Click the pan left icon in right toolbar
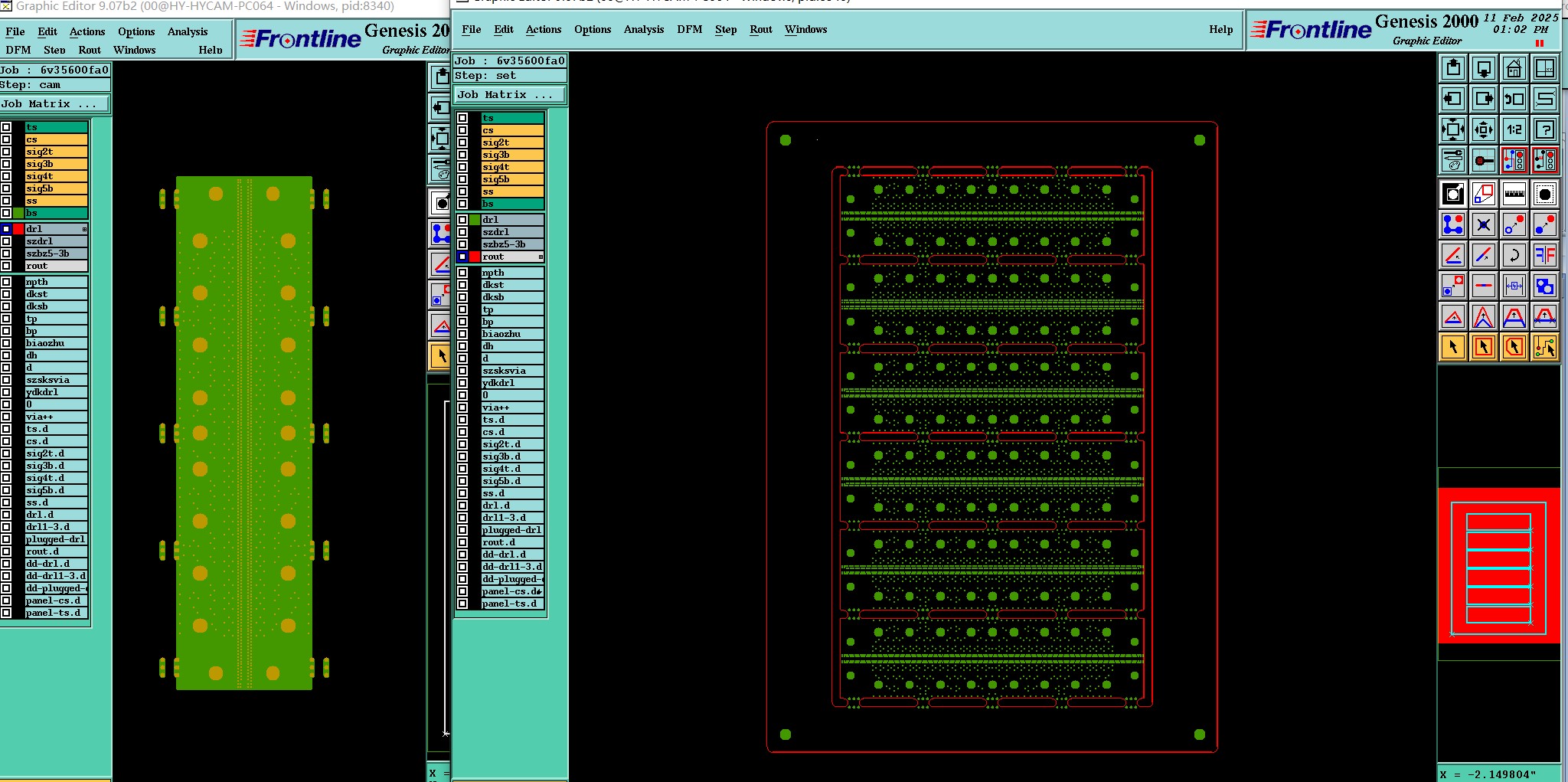Image resolution: width=1568 pixels, height=782 pixels. 1453,99
